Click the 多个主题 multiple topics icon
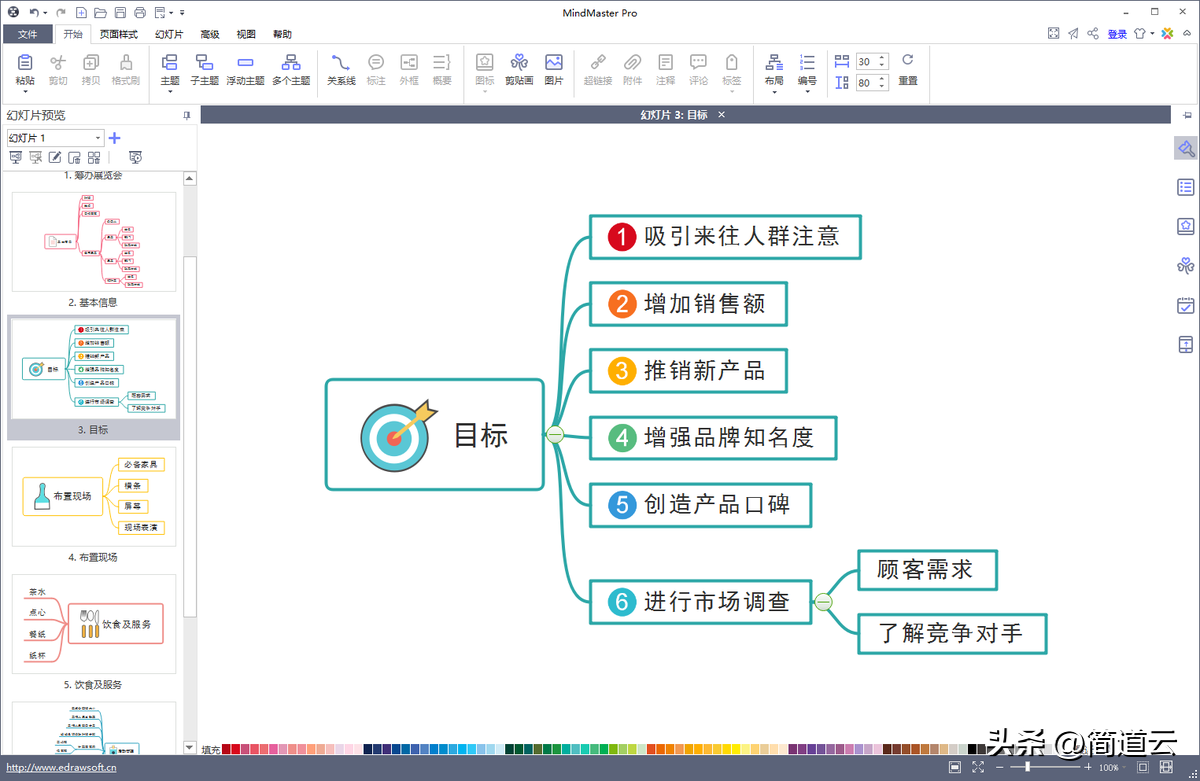Image resolution: width=1200 pixels, height=781 pixels. point(291,68)
